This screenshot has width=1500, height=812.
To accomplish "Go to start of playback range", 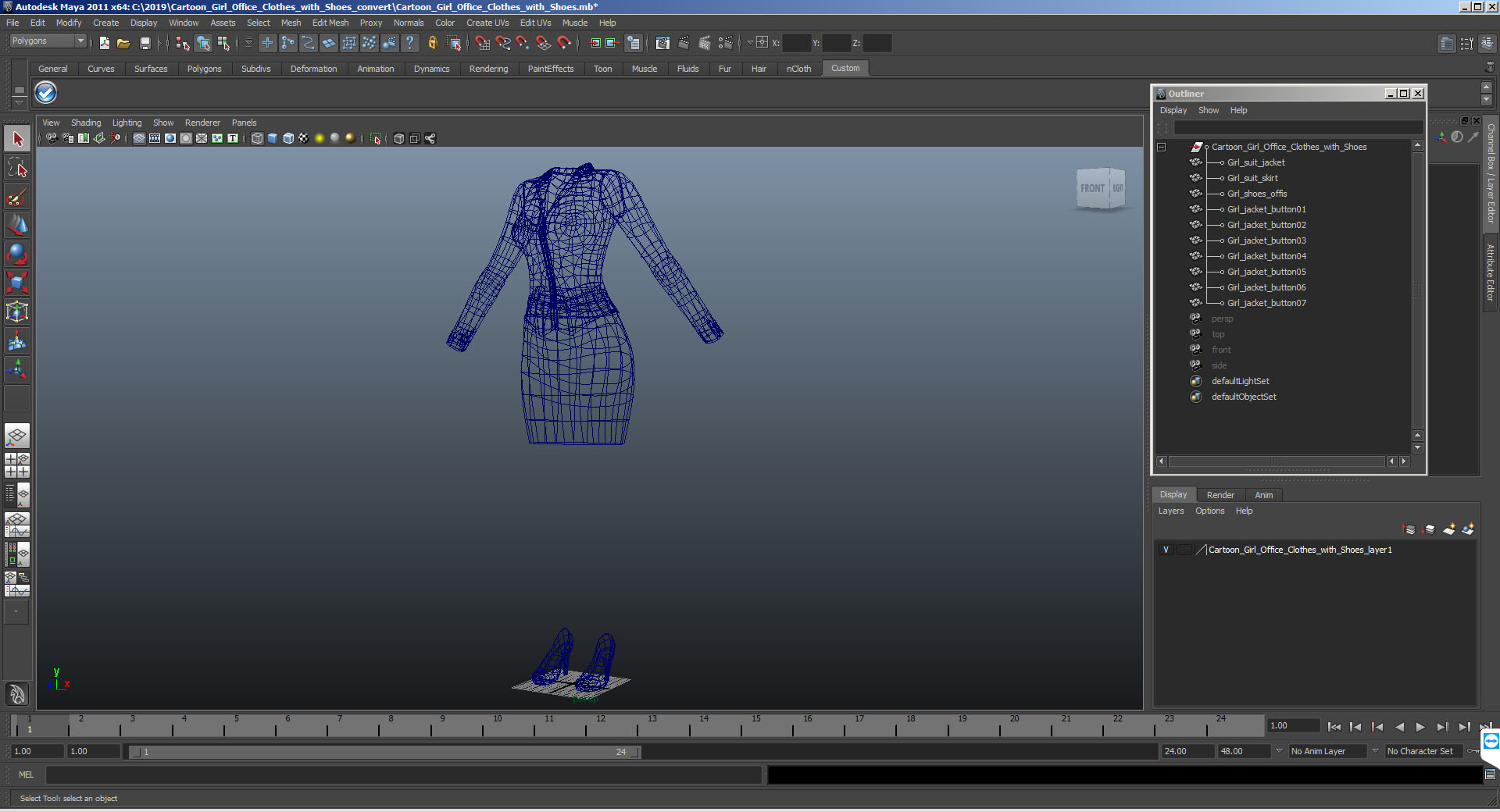I will (1334, 727).
